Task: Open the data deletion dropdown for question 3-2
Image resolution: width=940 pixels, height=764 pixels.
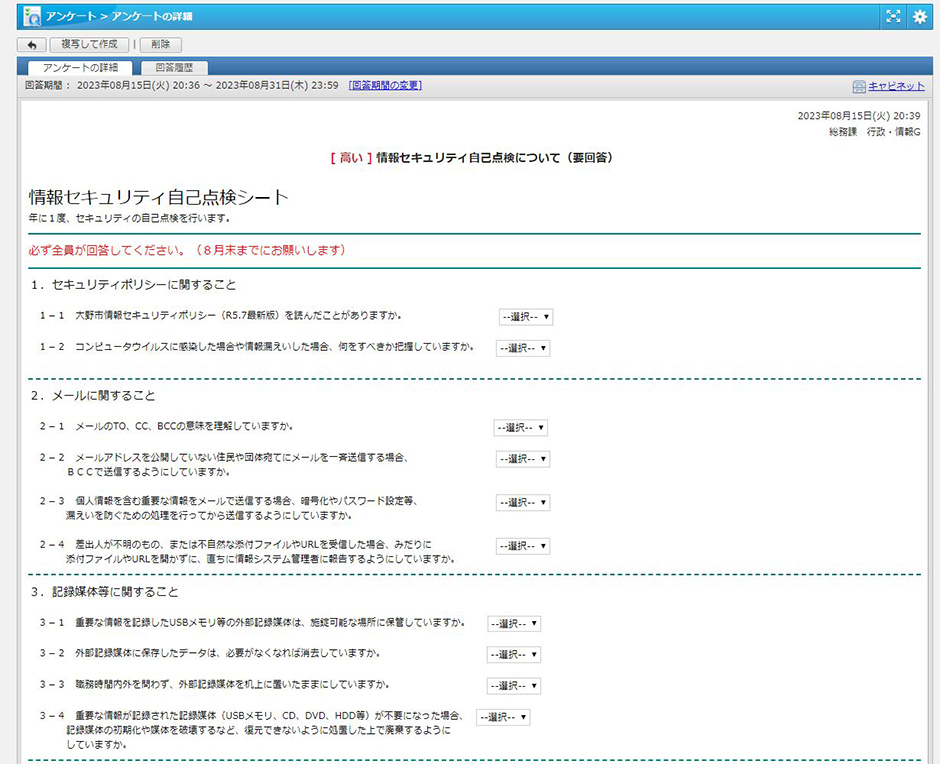Action: point(512,655)
